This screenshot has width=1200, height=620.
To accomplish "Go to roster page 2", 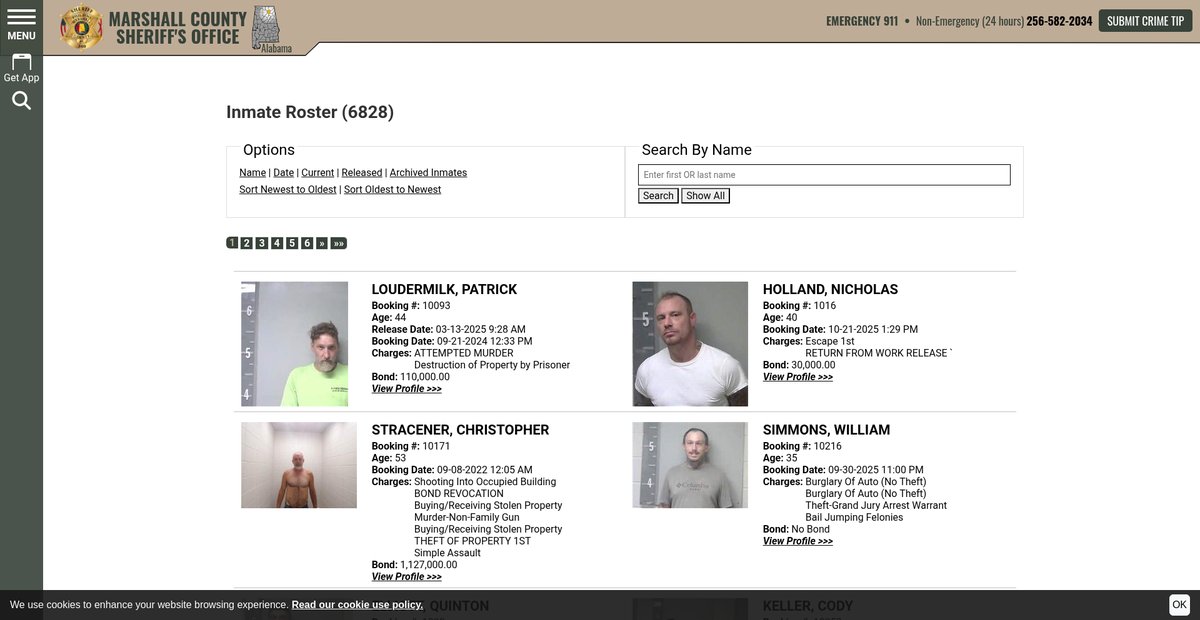I will coord(247,243).
